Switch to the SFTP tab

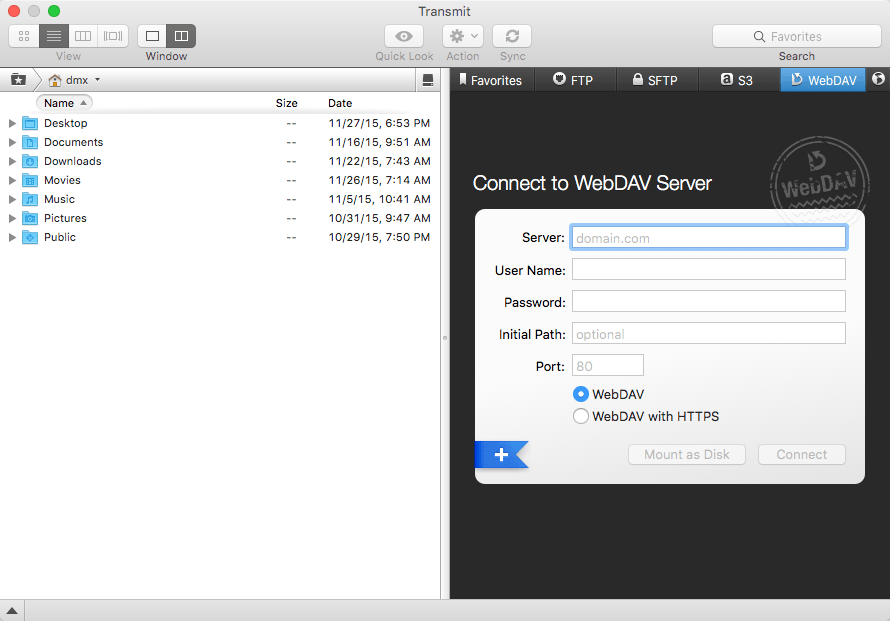pos(657,80)
